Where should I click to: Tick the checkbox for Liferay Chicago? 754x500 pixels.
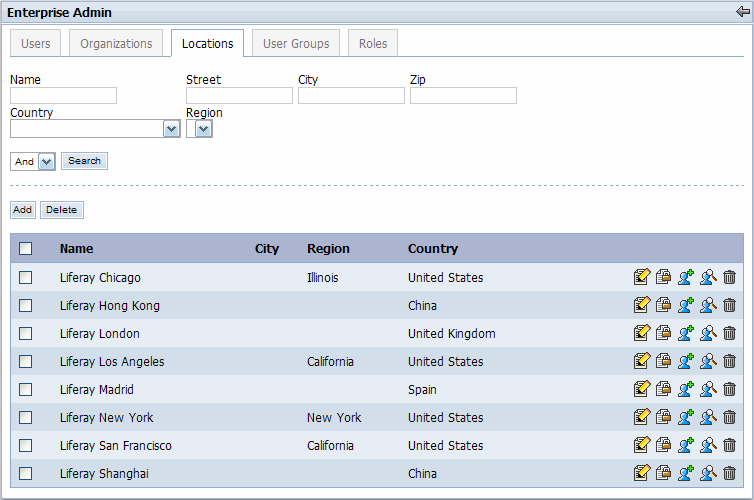pyautogui.click(x=26, y=277)
